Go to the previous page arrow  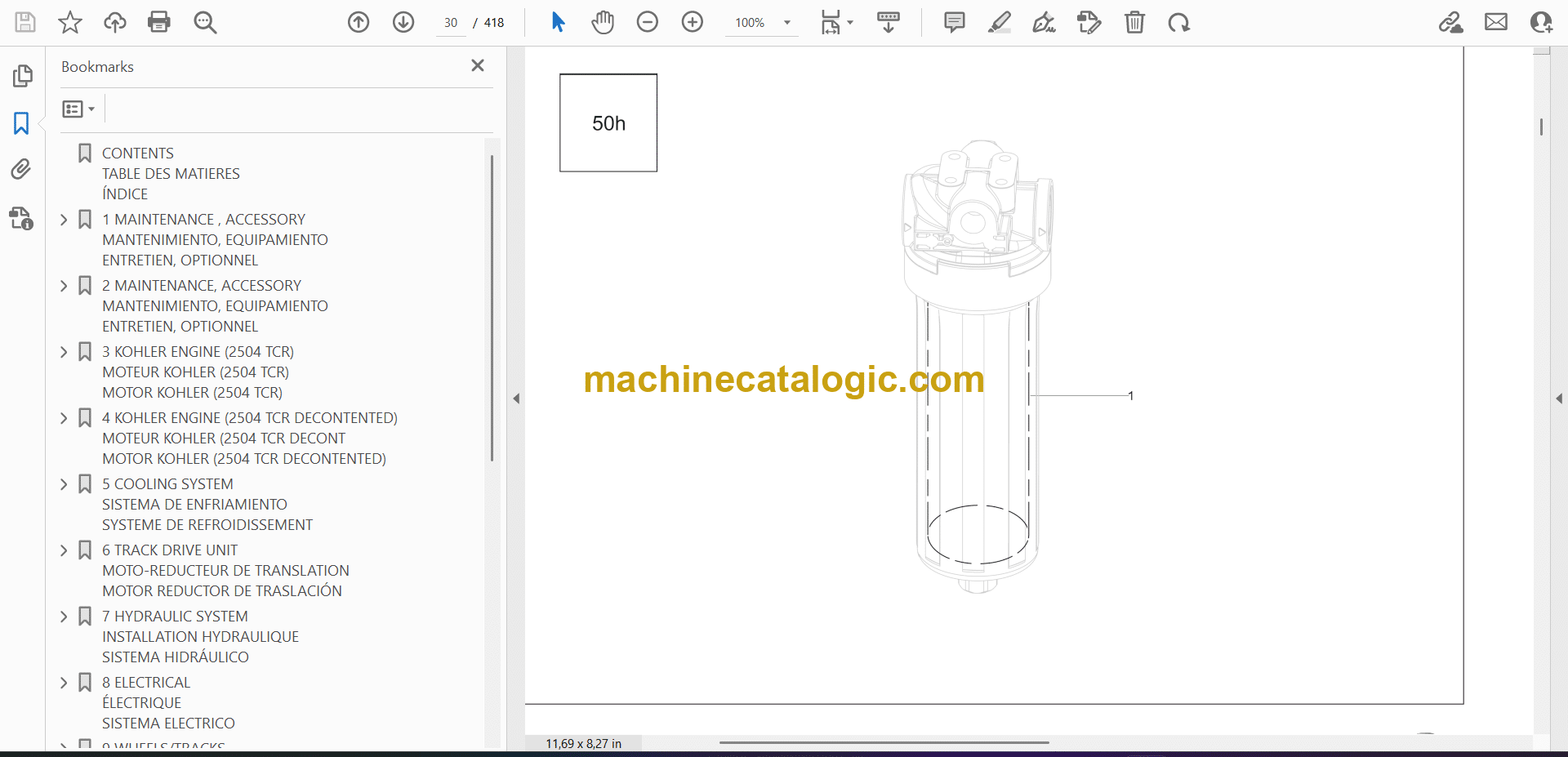[359, 22]
